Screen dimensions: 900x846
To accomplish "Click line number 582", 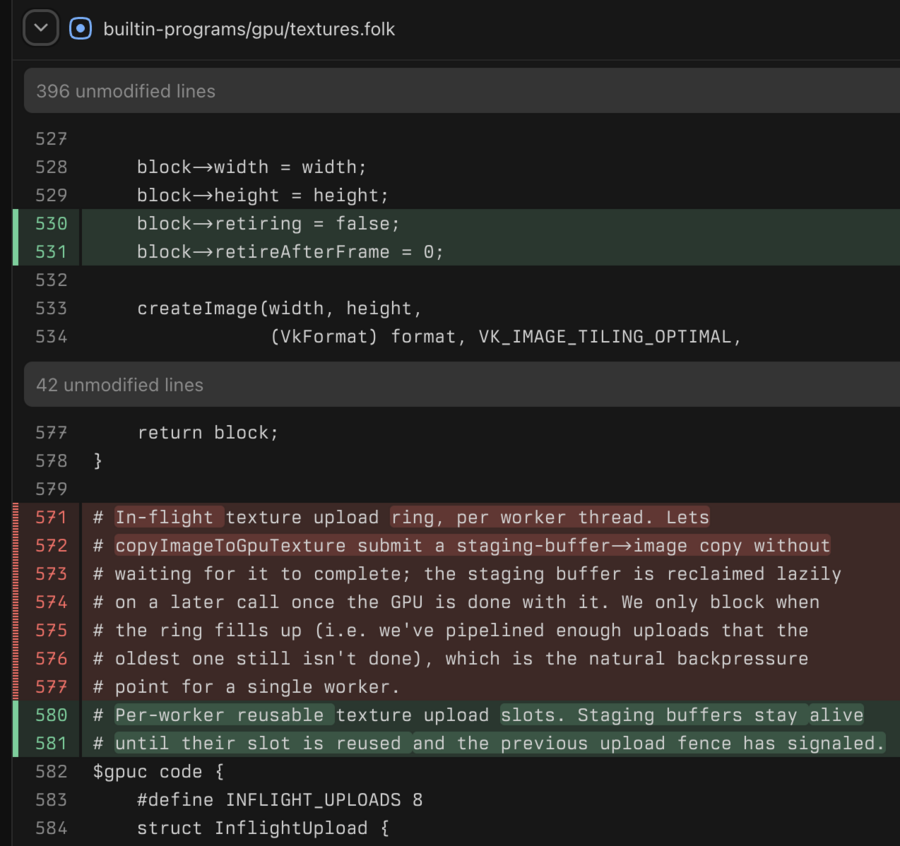I will [x=51, y=771].
